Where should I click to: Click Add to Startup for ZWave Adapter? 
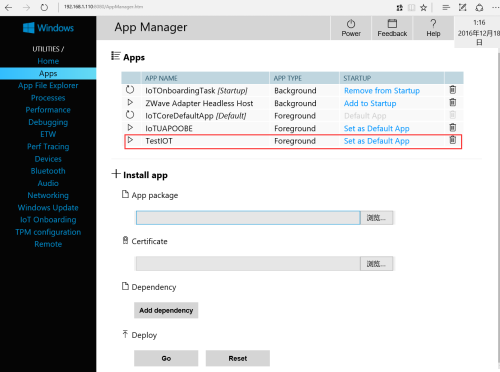pos(370,103)
